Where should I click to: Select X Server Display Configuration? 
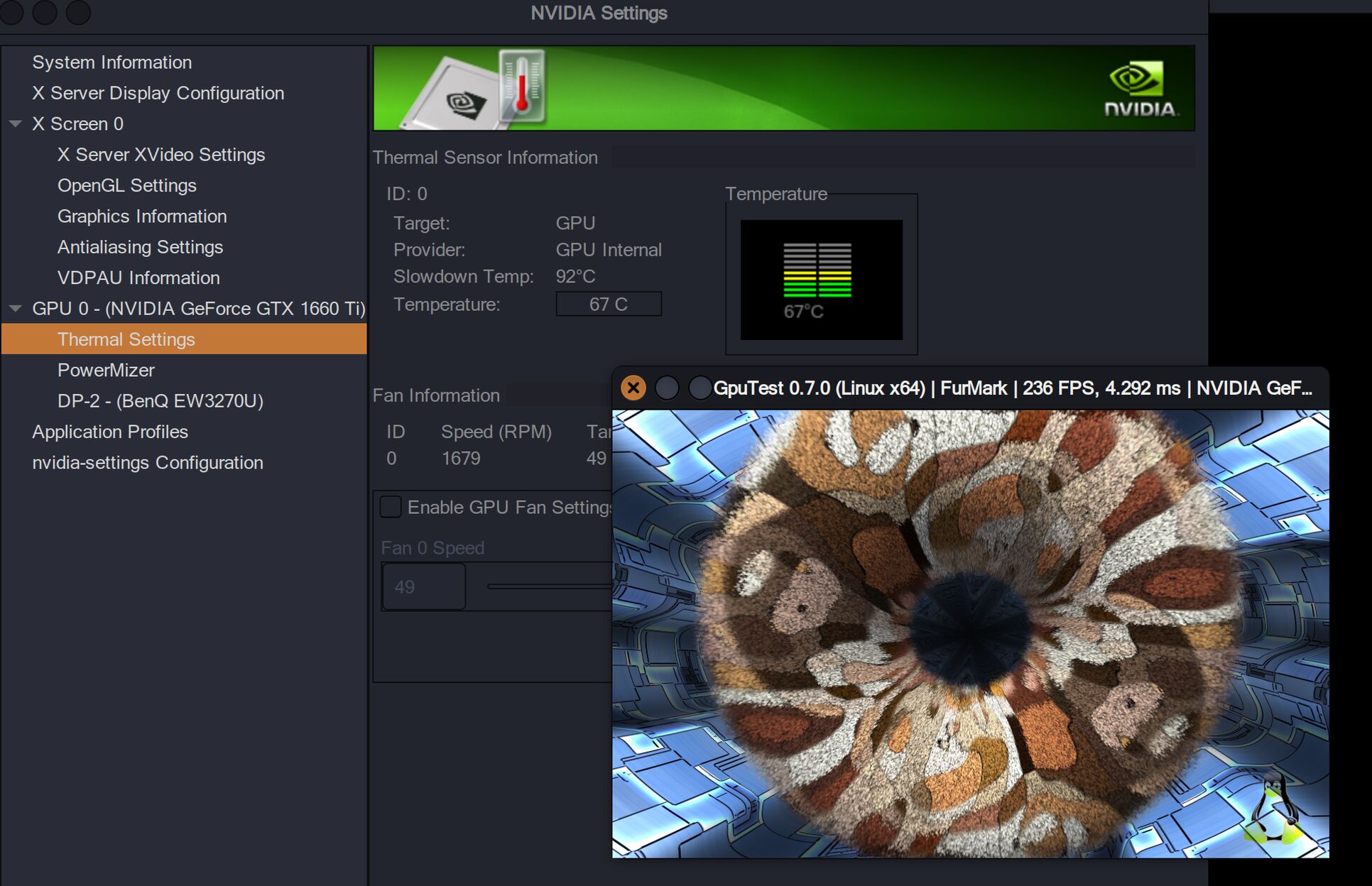pos(158,93)
